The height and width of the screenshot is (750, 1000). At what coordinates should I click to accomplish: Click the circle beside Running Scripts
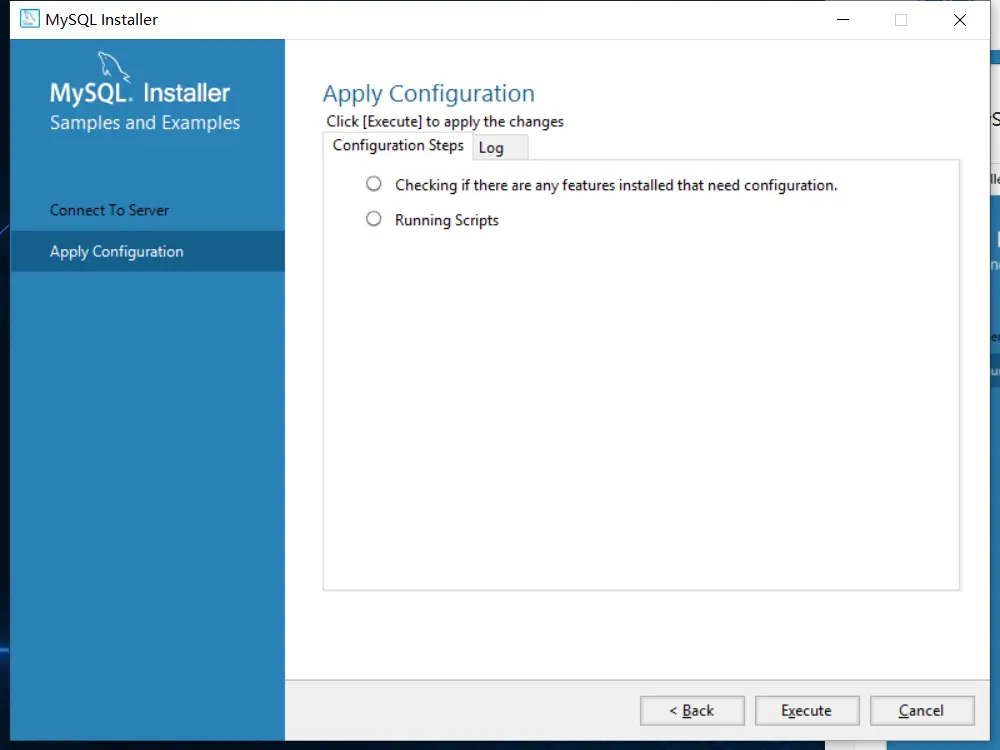coord(374,219)
